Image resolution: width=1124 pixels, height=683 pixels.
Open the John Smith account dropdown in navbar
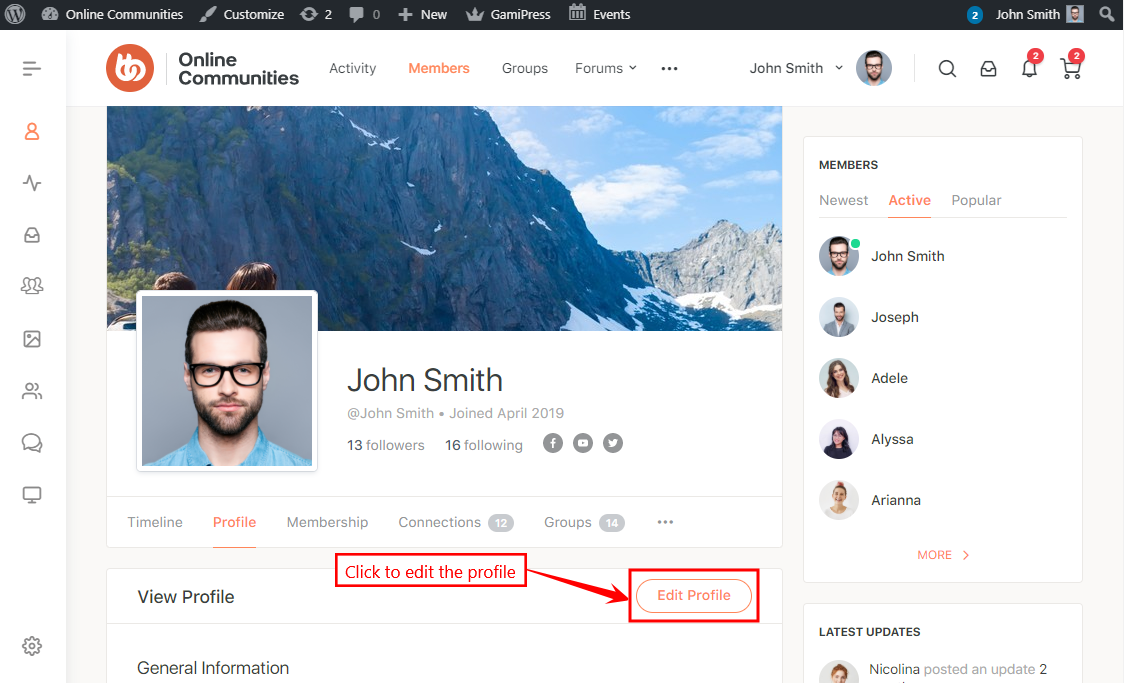(x=795, y=68)
